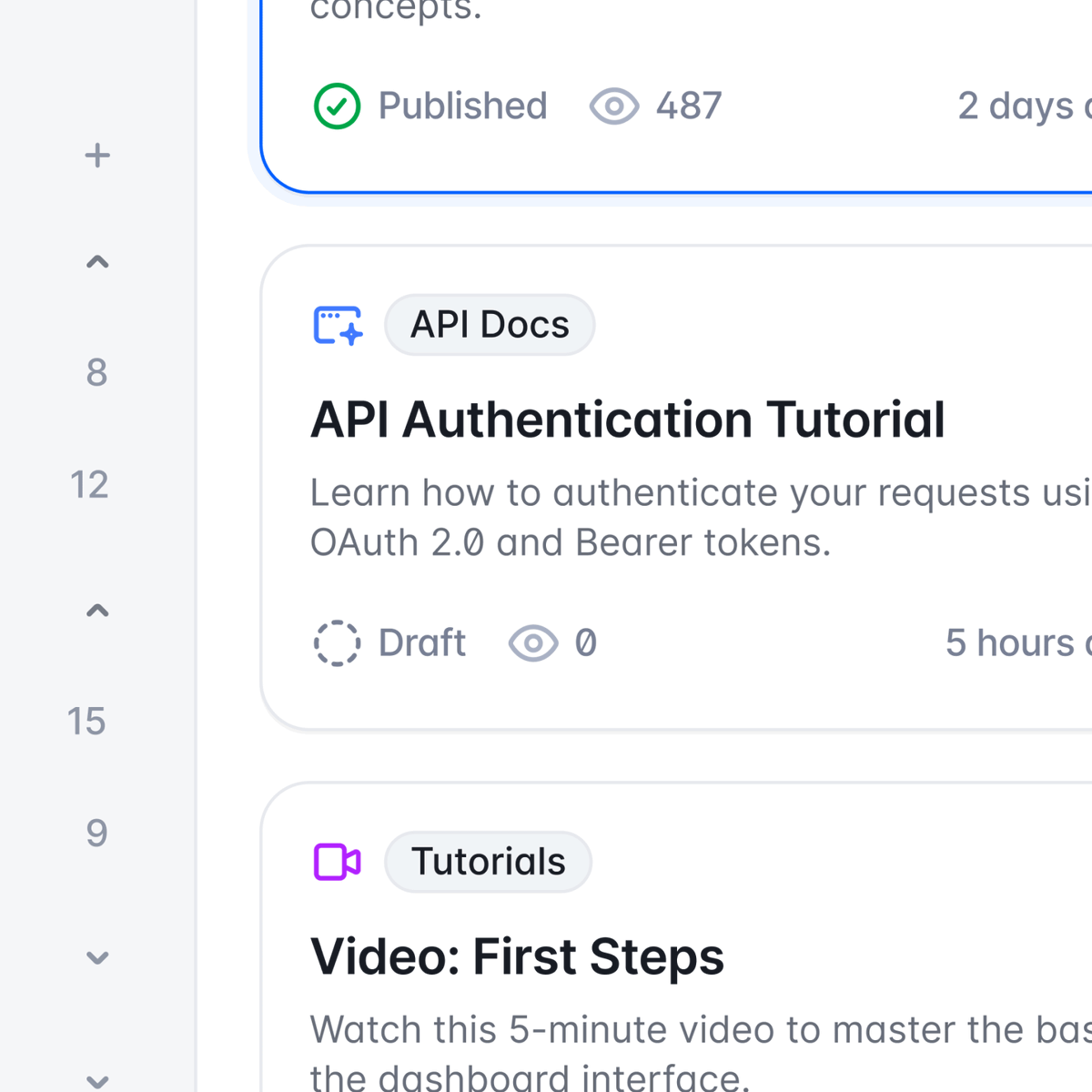This screenshot has height=1092, width=1092.
Task: Click the 2 days timestamp
Action: point(1025,106)
